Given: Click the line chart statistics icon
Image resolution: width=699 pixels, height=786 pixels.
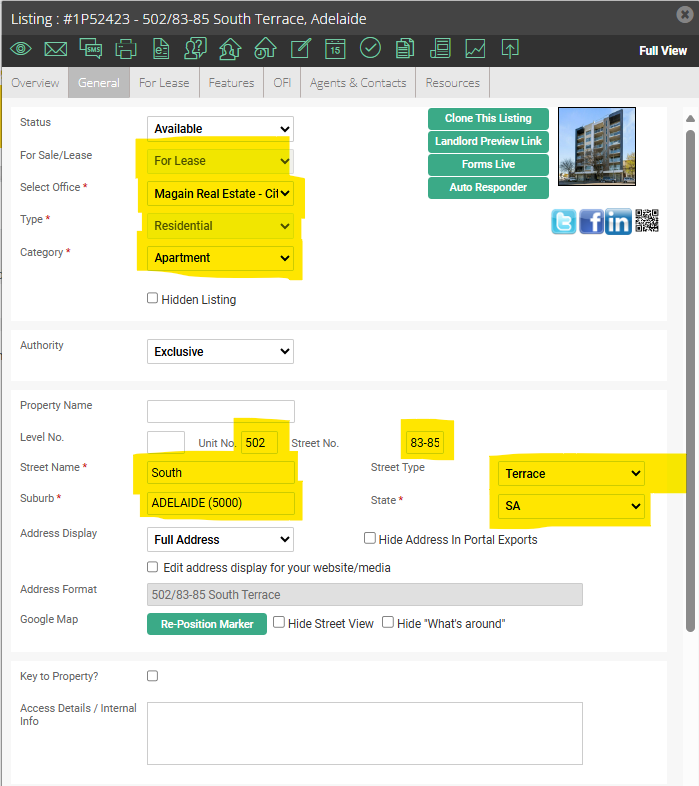Looking at the screenshot, I should tap(475, 48).
